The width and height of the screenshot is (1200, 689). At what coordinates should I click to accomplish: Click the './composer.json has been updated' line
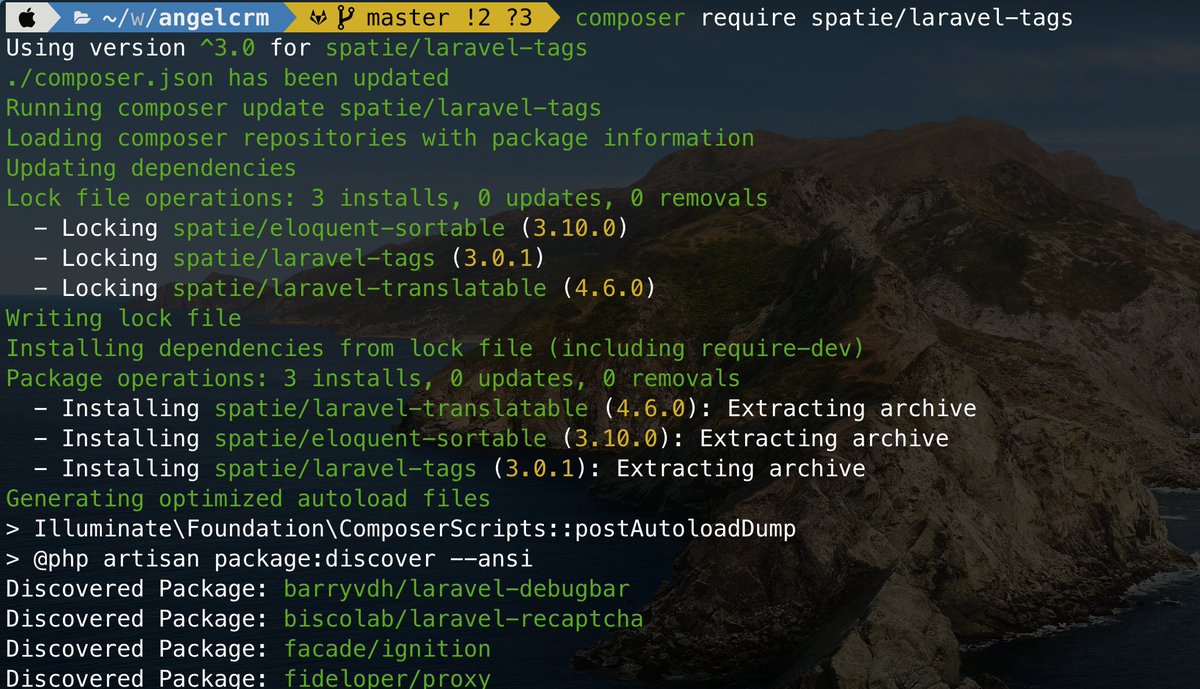(227, 78)
